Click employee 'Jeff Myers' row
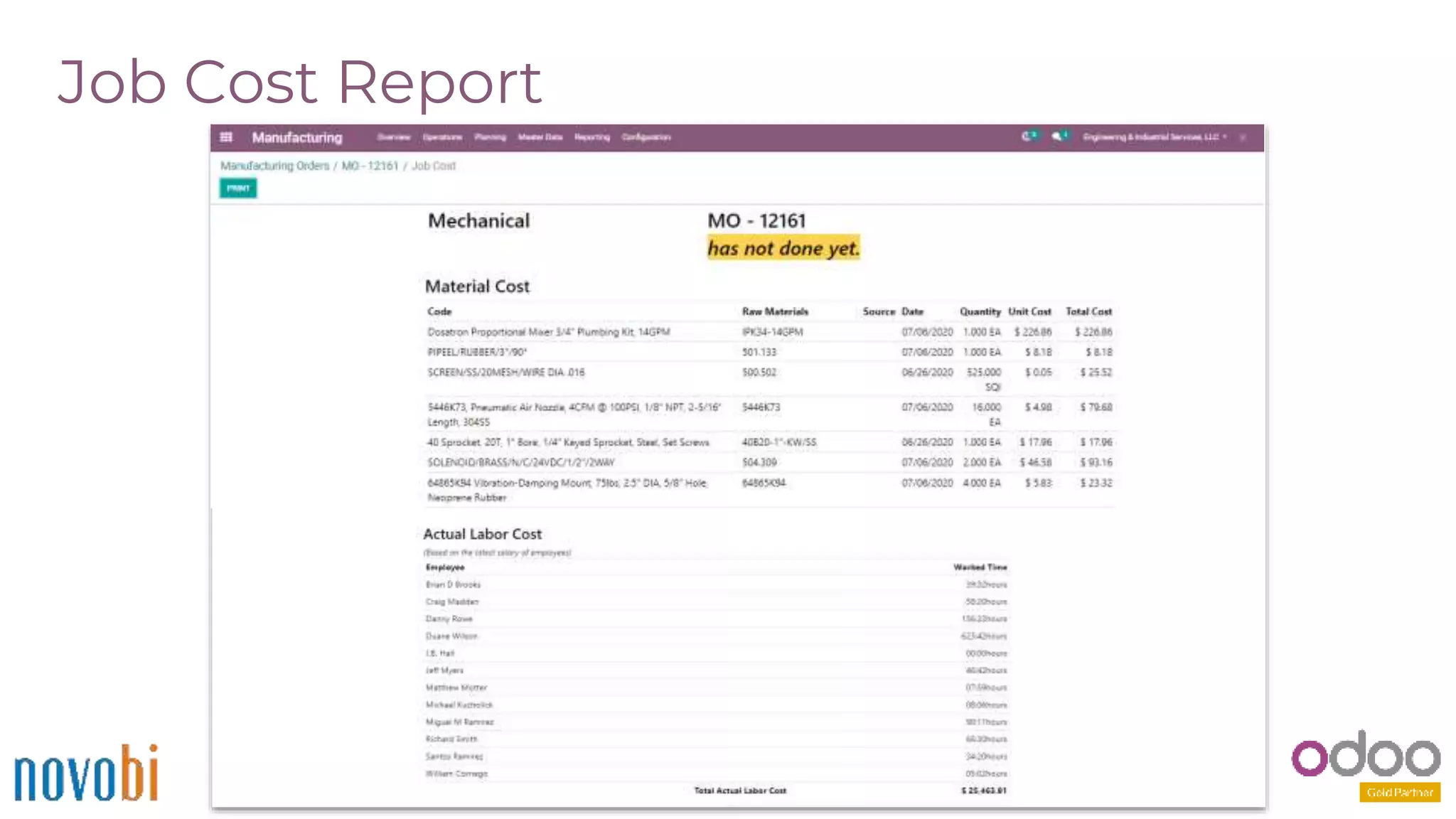The image size is (1456, 819). [716, 670]
